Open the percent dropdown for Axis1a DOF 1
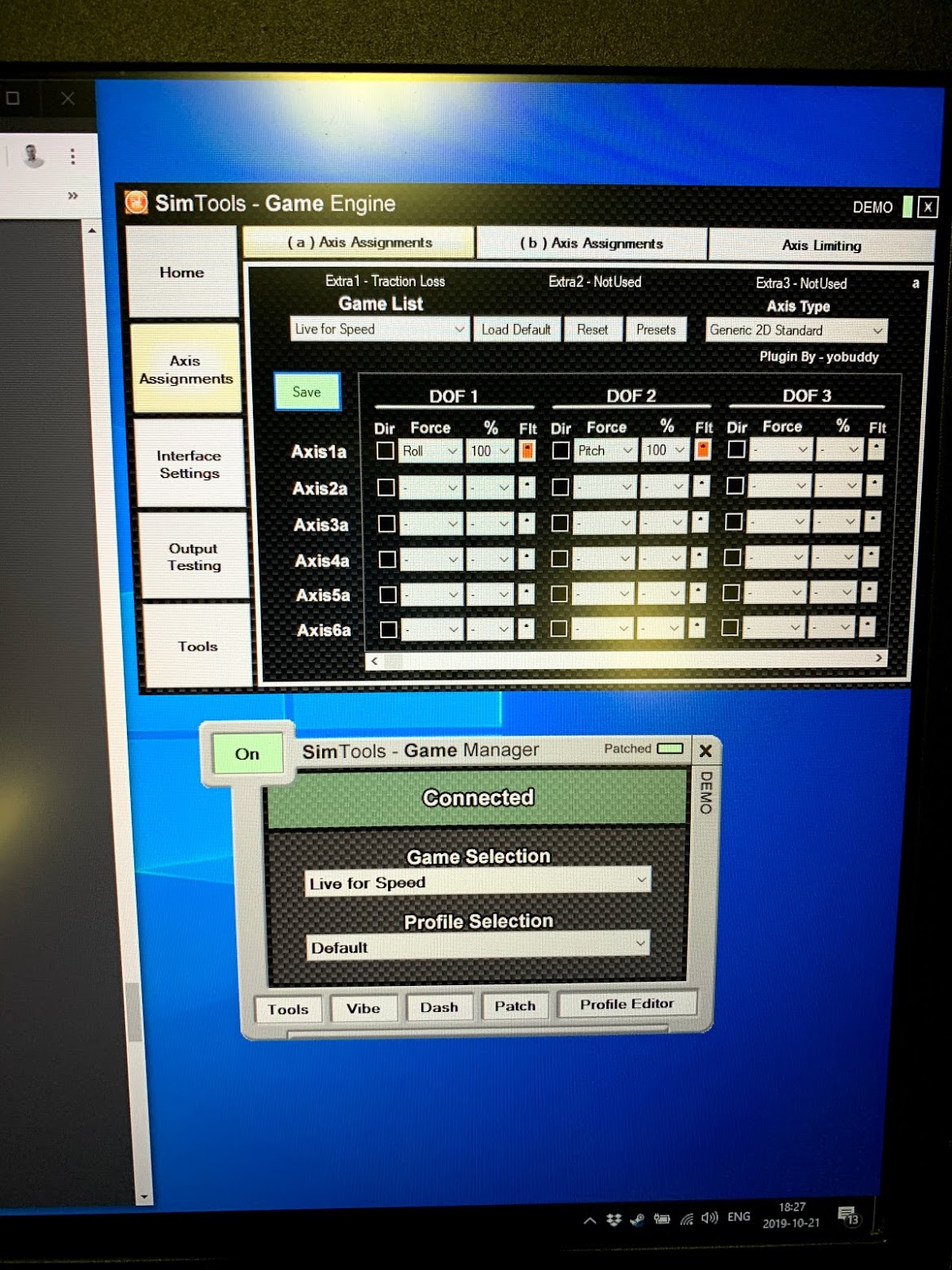 pos(490,450)
